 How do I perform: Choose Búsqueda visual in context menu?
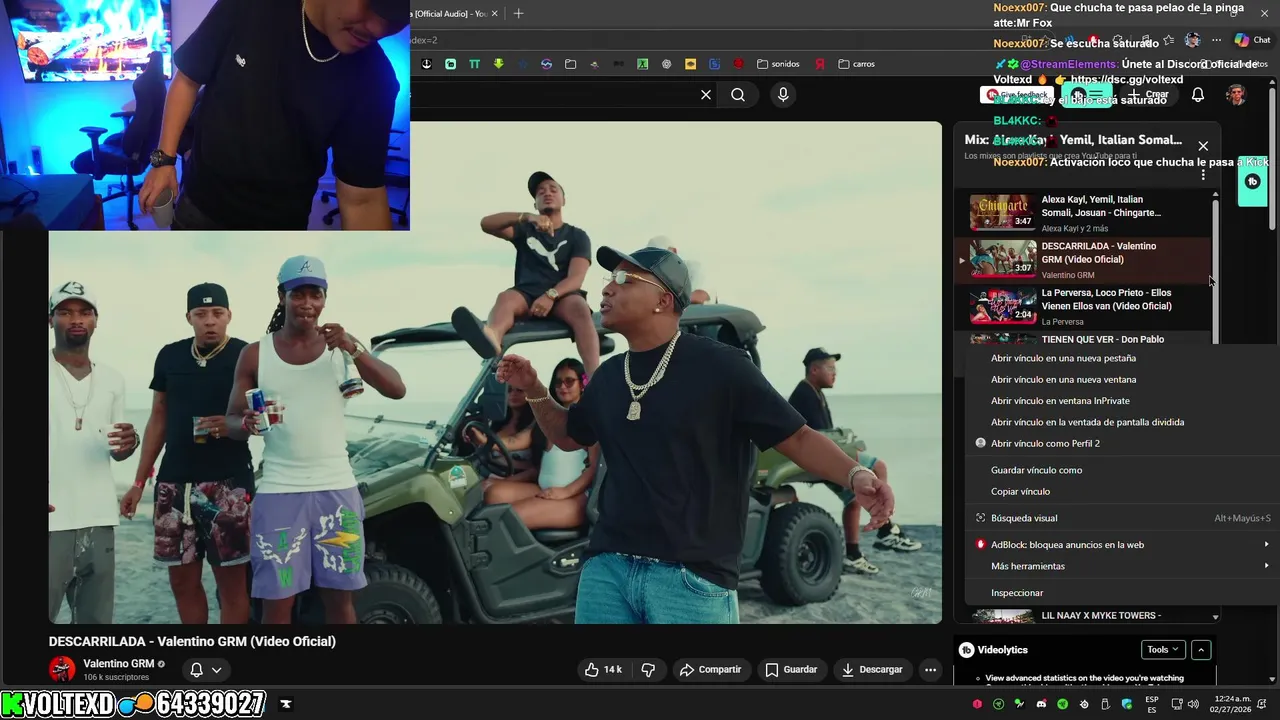[x=1120, y=518]
